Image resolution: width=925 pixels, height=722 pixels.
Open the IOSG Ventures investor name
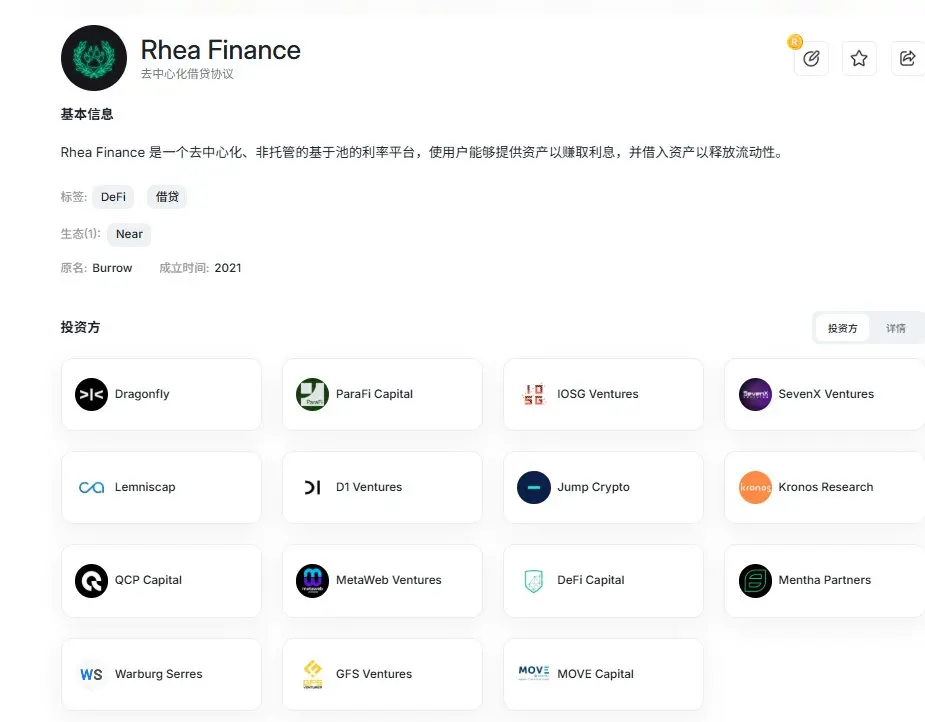coord(598,394)
